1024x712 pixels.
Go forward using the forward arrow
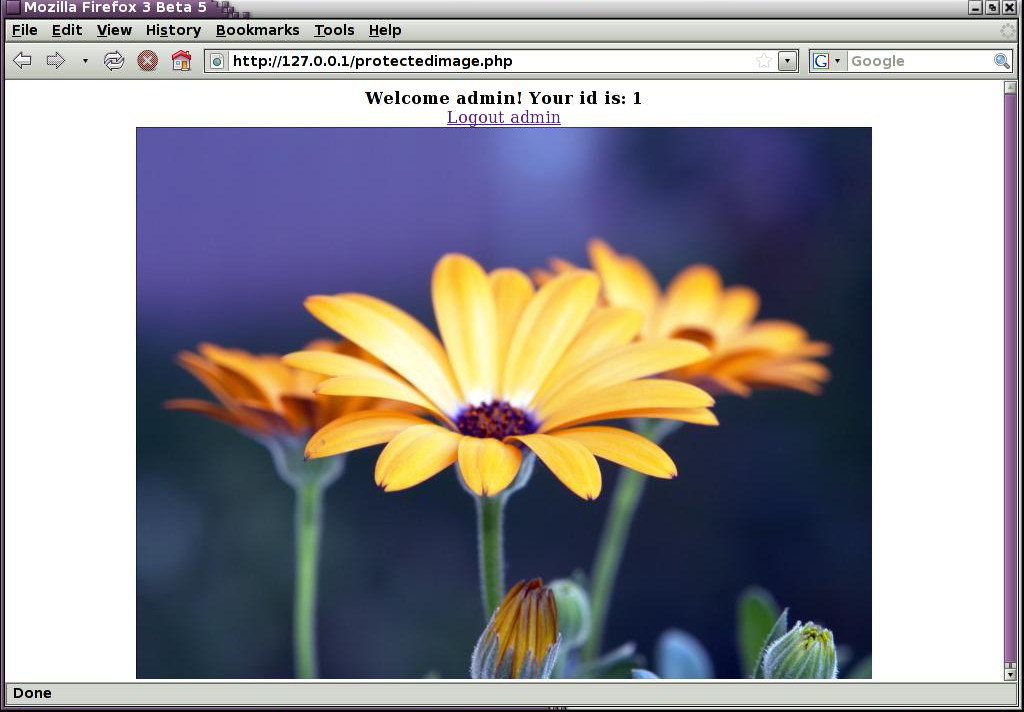tap(56, 61)
